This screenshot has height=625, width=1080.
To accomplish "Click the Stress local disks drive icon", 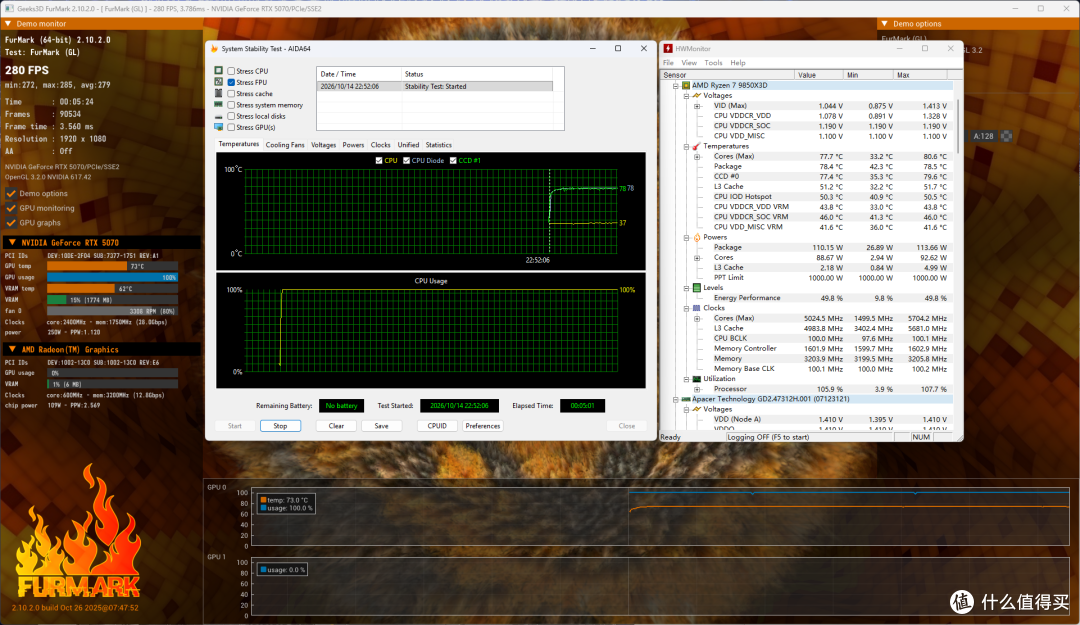I will [218, 116].
